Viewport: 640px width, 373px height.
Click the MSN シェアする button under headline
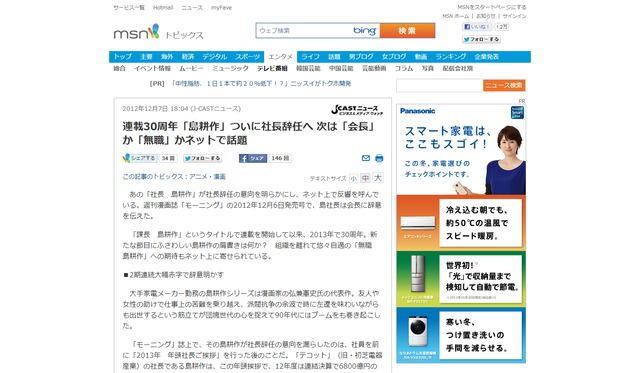point(140,158)
